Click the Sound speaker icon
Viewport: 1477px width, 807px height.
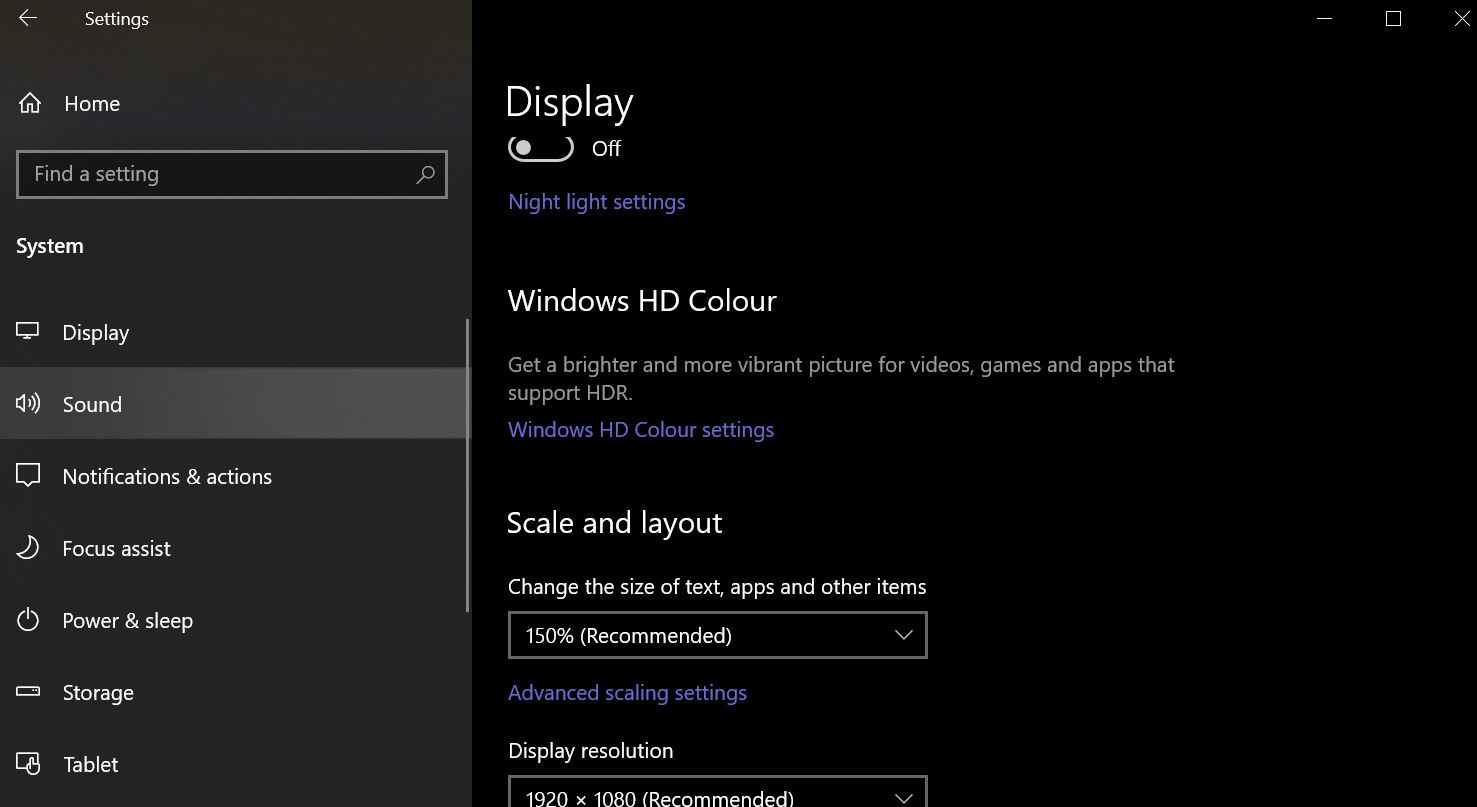(x=28, y=403)
